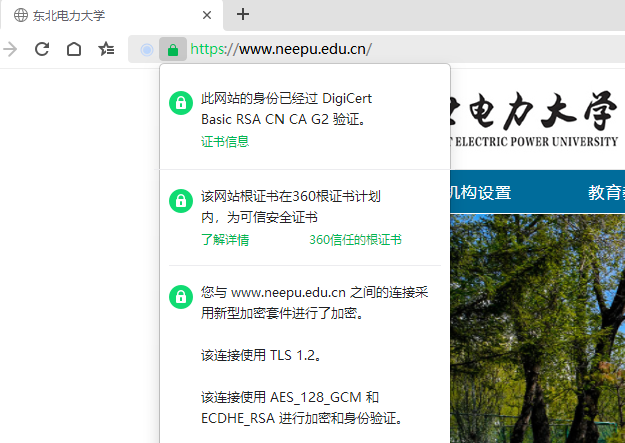This screenshot has width=625, height=443.
Task: Click the campus trees banner photo
Action: pyautogui.click(x=538, y=328)
